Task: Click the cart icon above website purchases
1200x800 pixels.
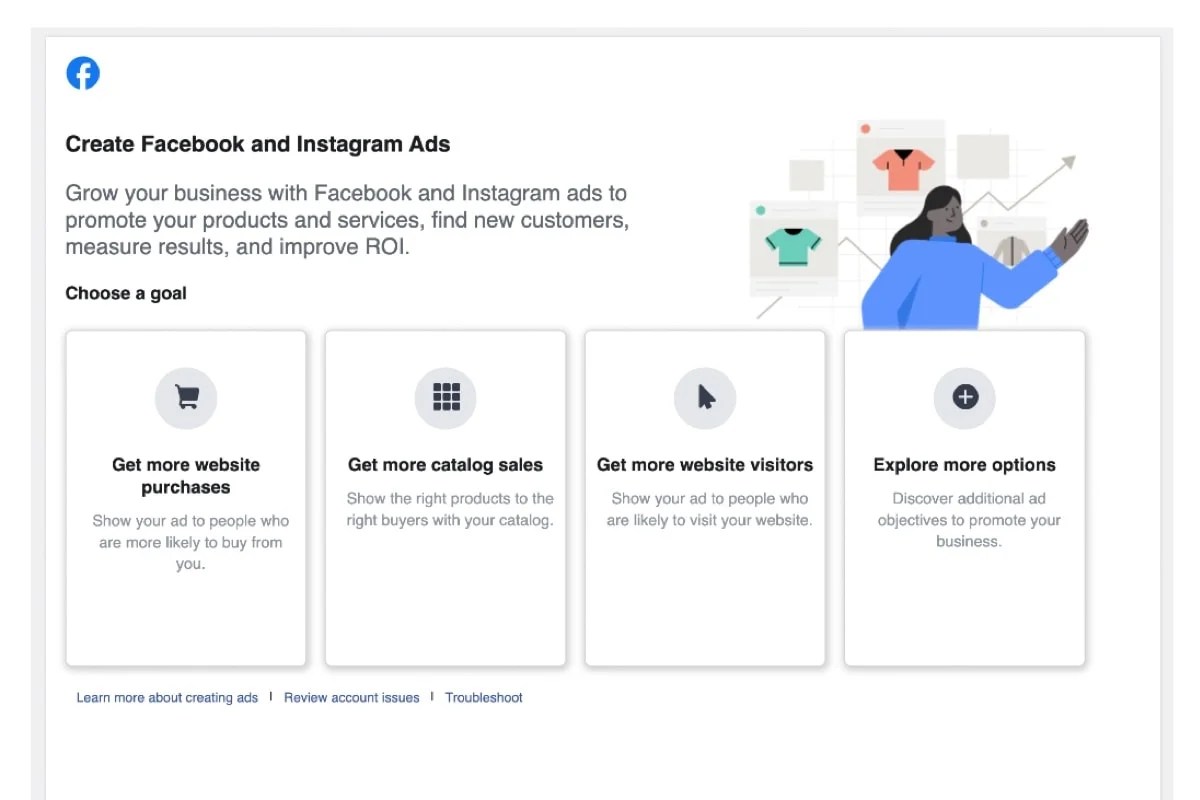Action: (x=186, y=397)
